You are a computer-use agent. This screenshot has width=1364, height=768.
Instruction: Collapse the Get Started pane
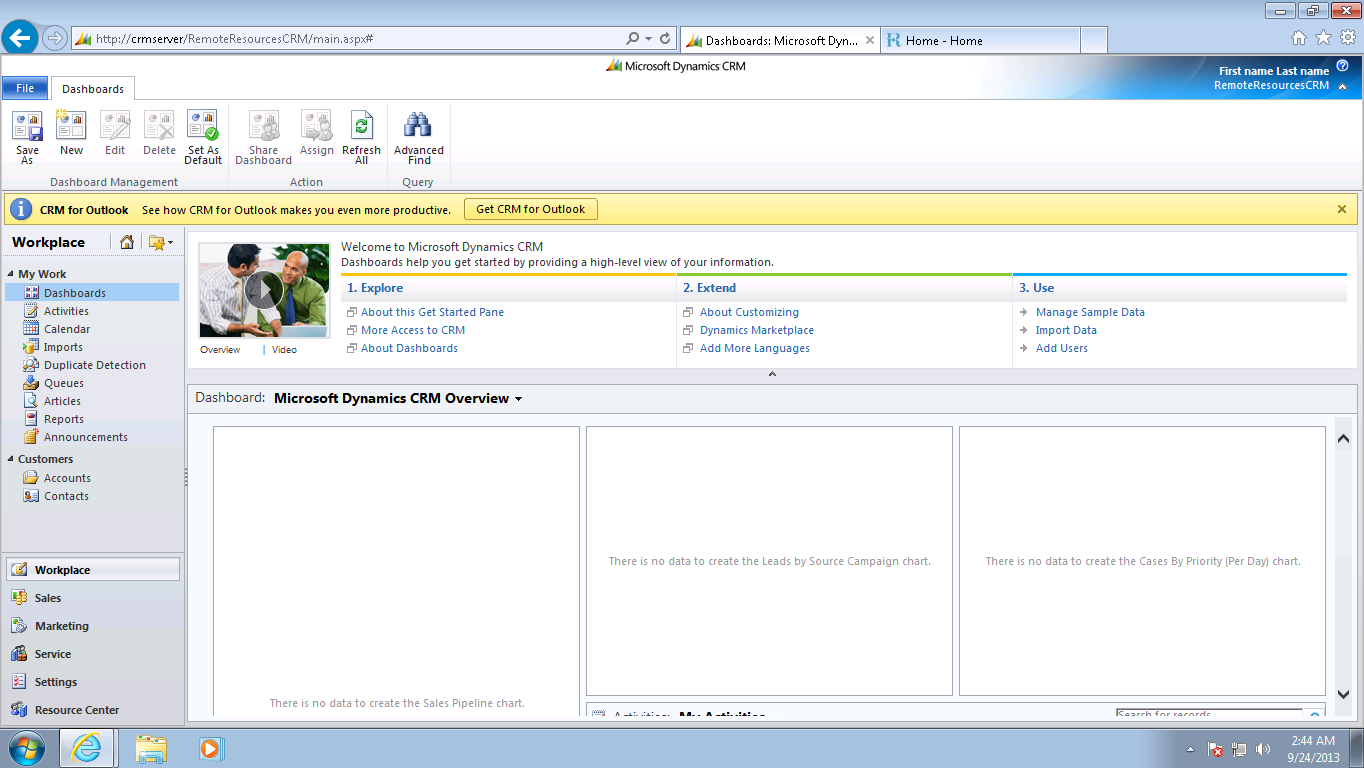click(771, 372)
